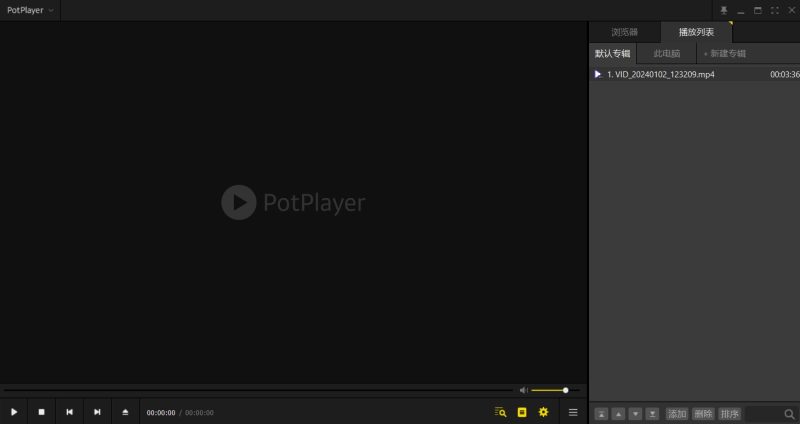Enter fullscreen using the title bar icon
Screen dimensions: 800x424
click(x=774, y=10)
